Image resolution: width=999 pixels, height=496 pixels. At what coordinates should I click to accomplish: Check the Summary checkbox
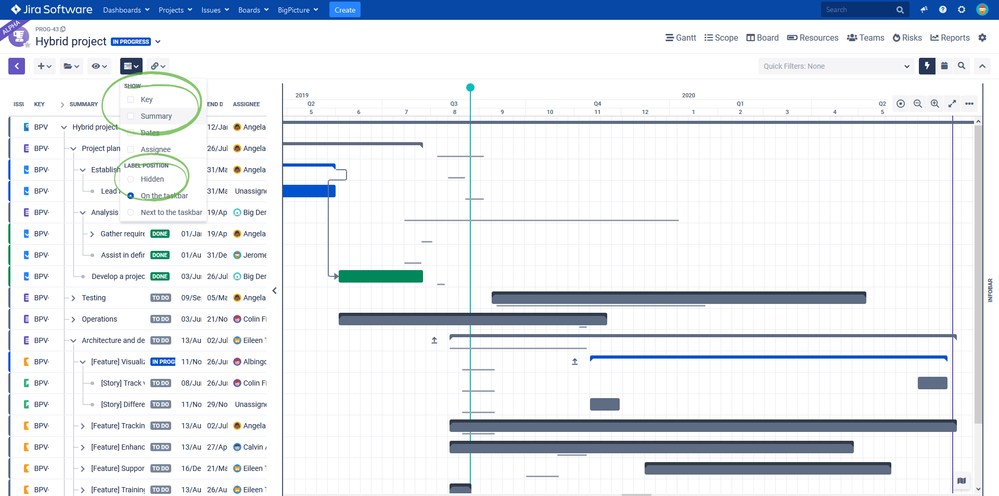131,116
